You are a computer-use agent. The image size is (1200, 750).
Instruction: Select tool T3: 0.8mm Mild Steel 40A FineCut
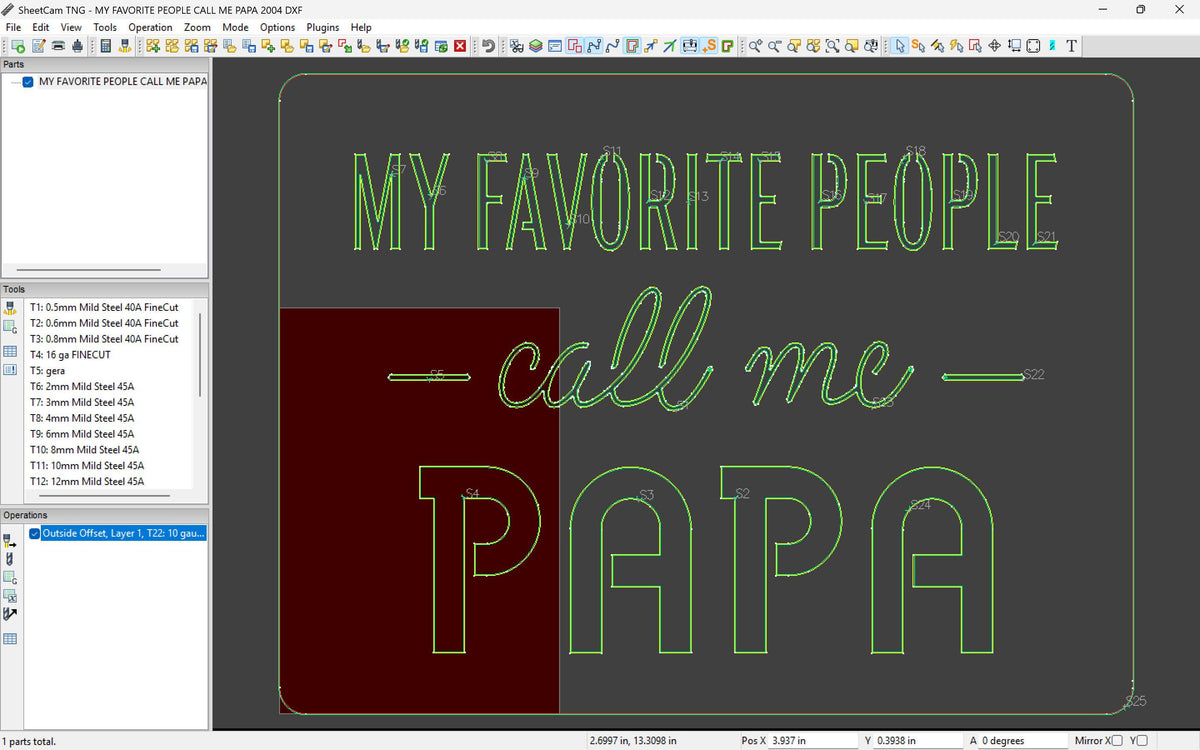coord(104,339)
